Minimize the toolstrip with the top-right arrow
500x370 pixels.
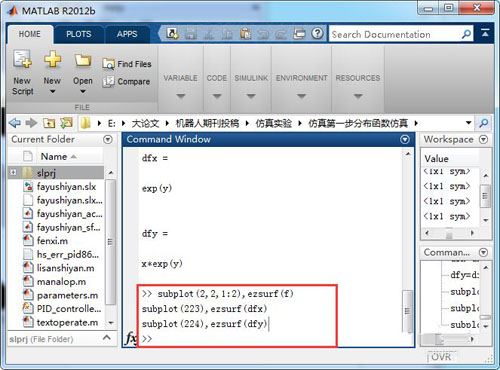click(485, 33)
